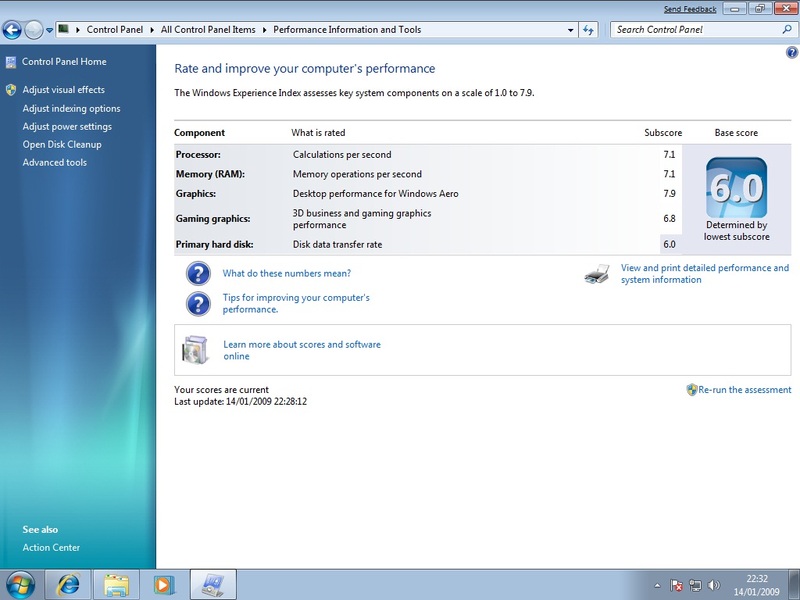Click the Primary hard disk 6.0 subscore
Screen dimensions: 800x600
pos(669,244)
